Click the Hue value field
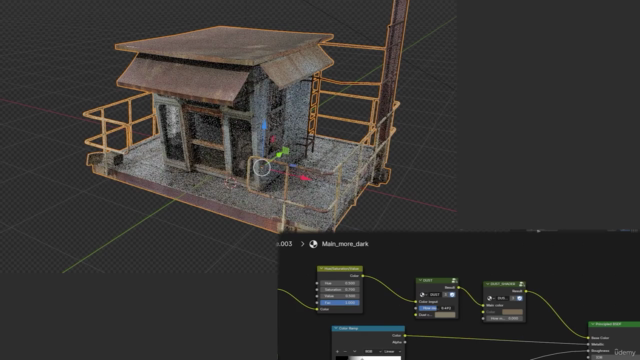The image size is (640, 360). coord(340,283)
